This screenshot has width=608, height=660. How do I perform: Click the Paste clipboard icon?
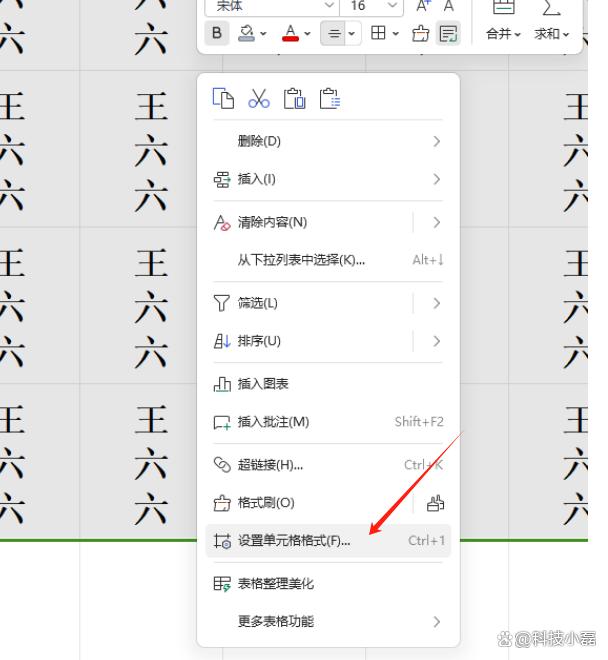pos(294,99)
